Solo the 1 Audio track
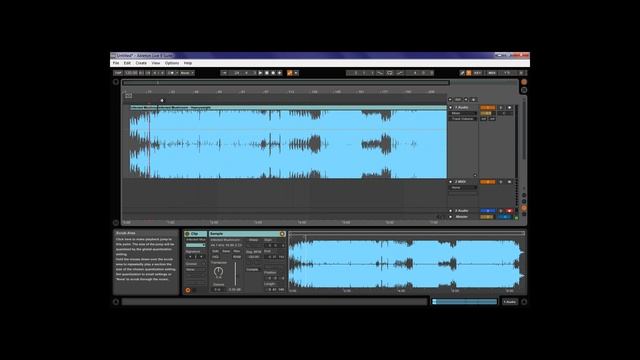This screenshot has height=360, width=640. click(x=501, y=108)
